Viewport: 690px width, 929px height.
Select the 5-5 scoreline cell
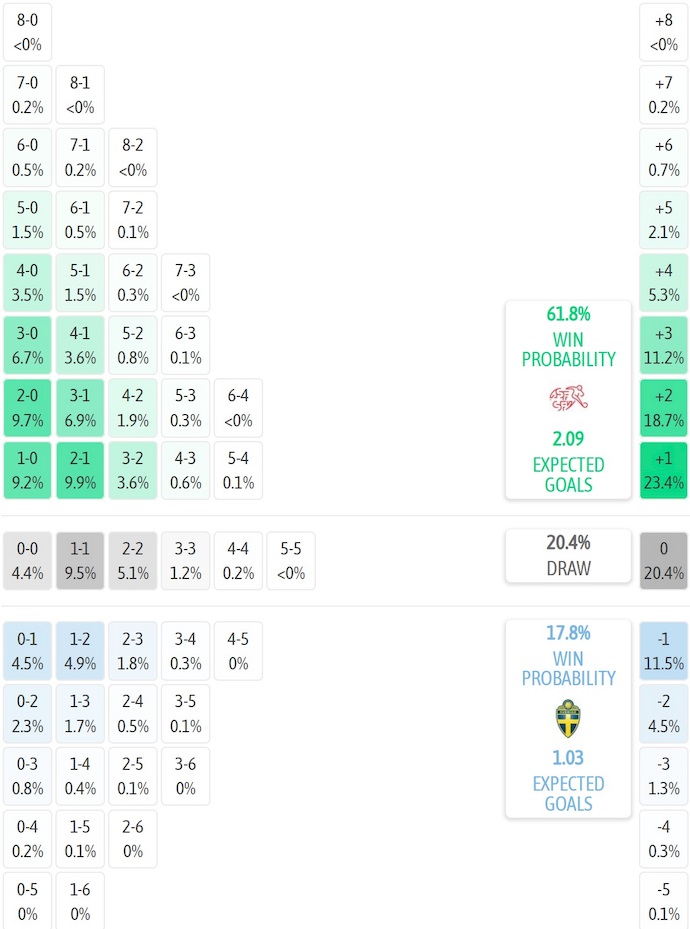290,561
